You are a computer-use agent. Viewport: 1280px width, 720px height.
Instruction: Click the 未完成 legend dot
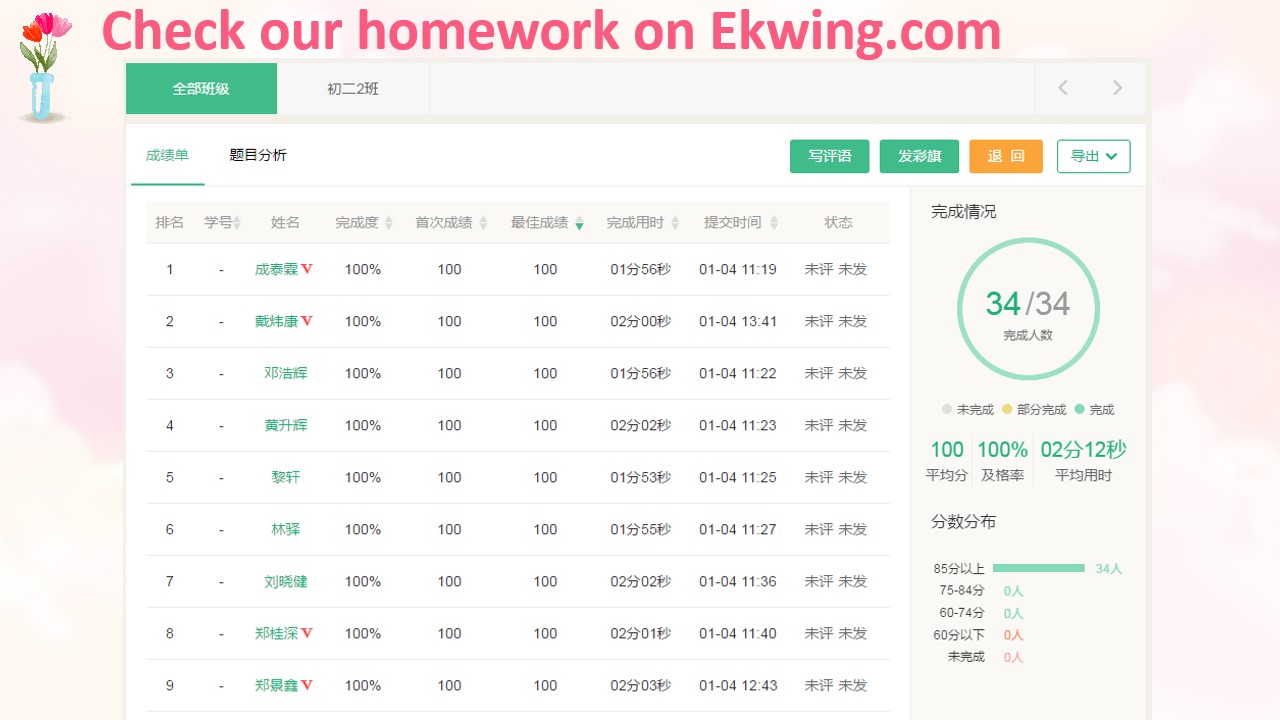947,409
